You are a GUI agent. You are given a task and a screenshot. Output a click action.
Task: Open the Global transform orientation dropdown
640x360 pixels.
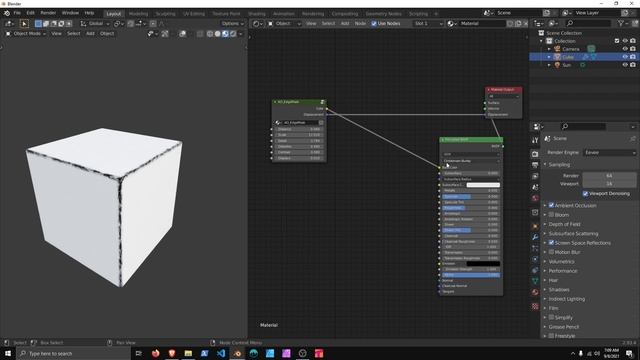[x=95, y=24]
